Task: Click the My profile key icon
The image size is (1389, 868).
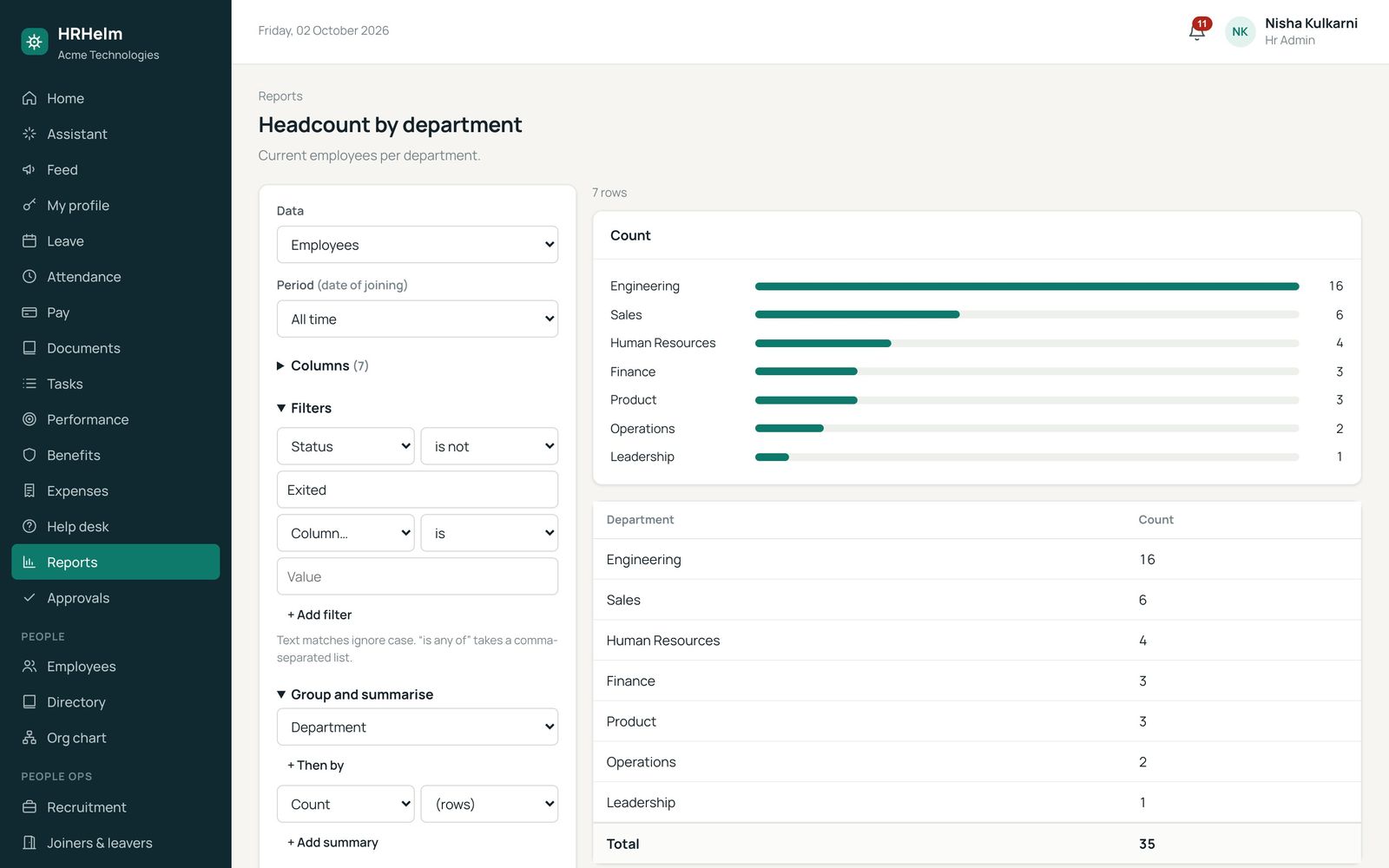Action: 30,205
